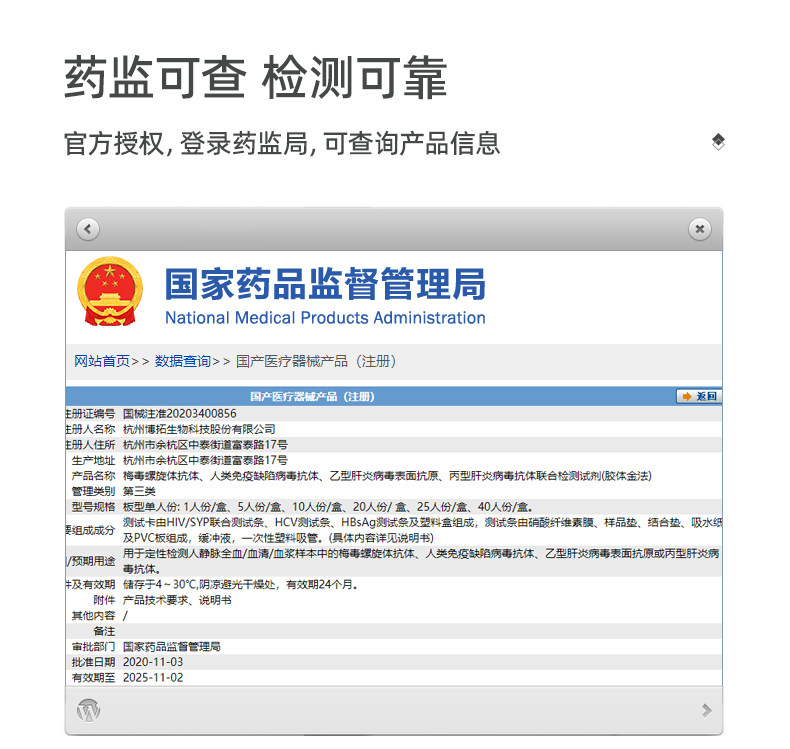Select approval date 2020-11-03
Image resolution: width=790 pixels, height=749 pixels.
coord(153,662)
